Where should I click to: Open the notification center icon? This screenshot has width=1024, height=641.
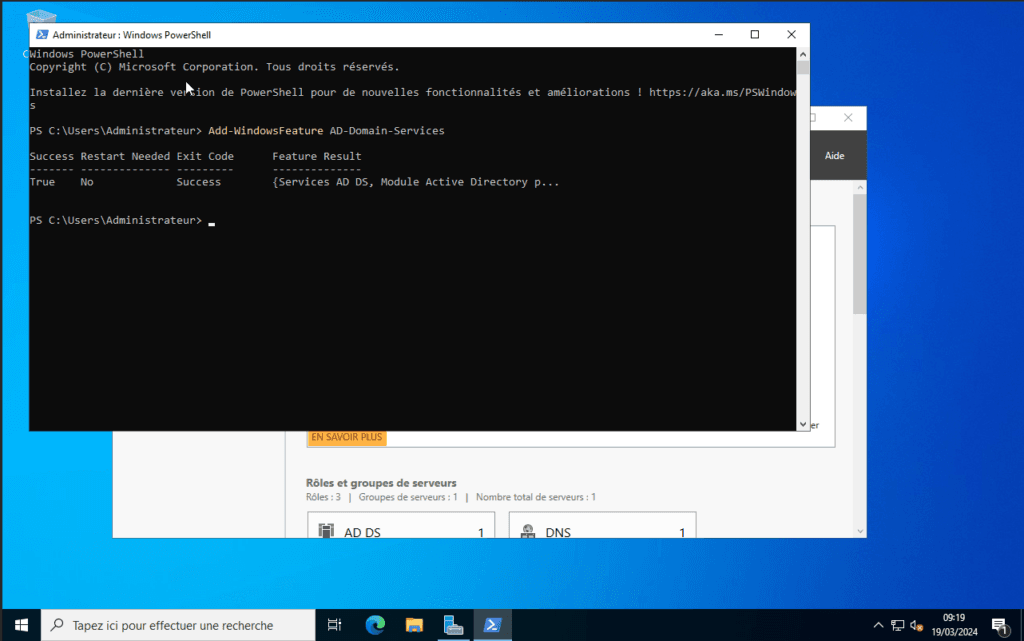point(998,626)
